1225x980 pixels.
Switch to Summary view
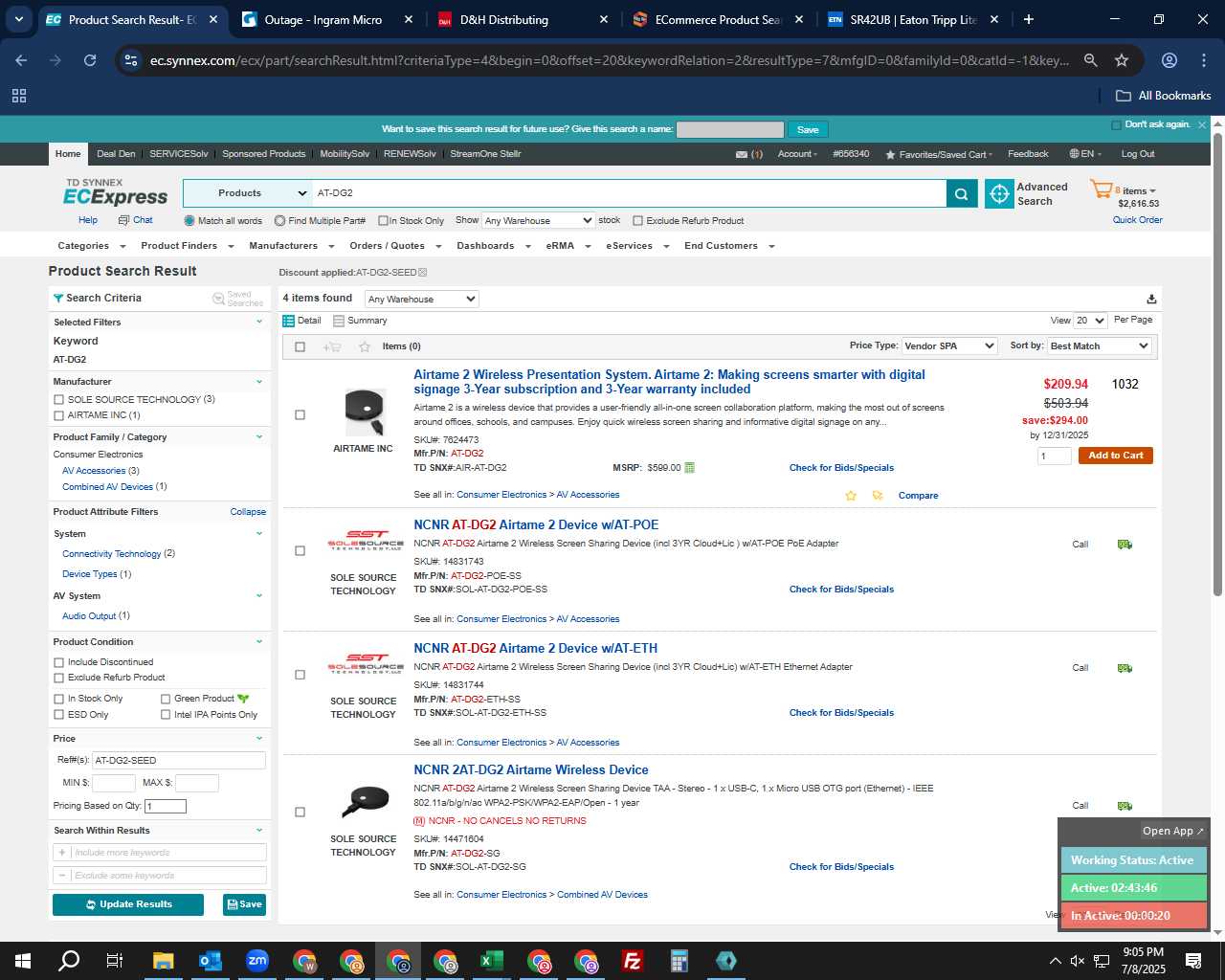click(360, 321)
